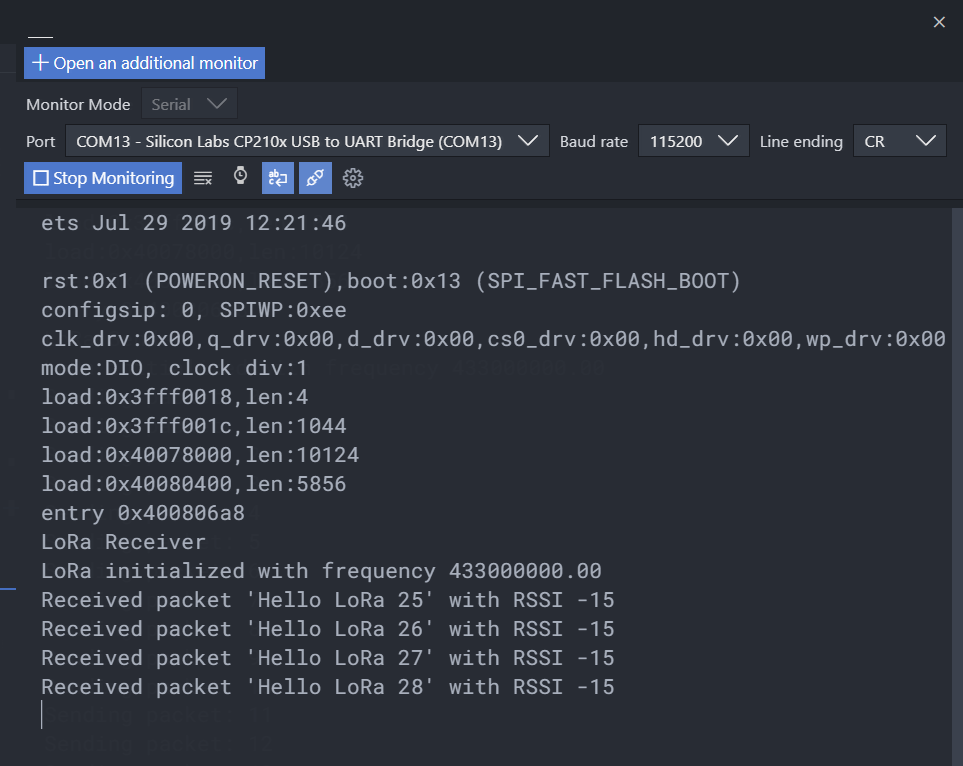Click the LoRa frequency 433000000.00 line
This screenshot has width=963, height=766.
tap(321, 571)
